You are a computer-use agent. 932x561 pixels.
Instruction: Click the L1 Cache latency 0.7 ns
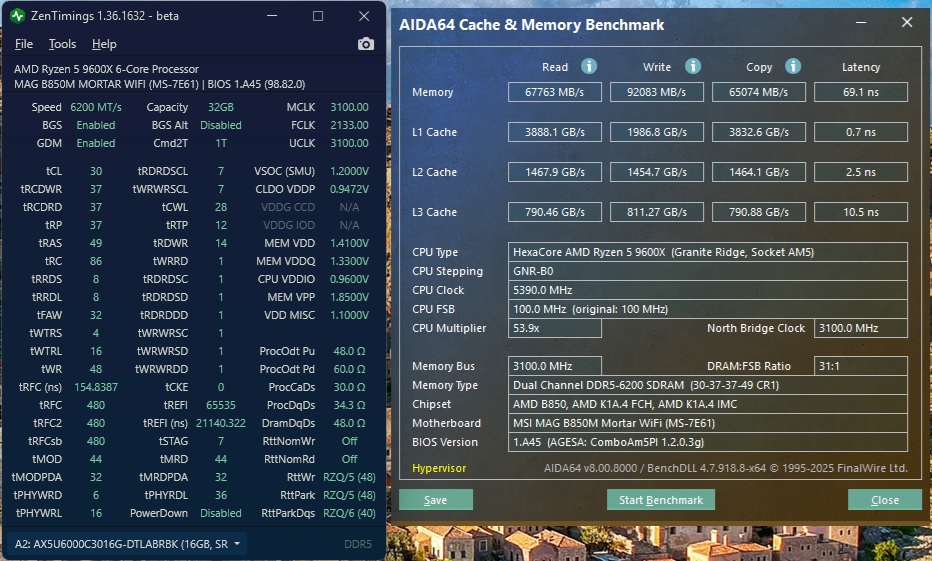861,132
